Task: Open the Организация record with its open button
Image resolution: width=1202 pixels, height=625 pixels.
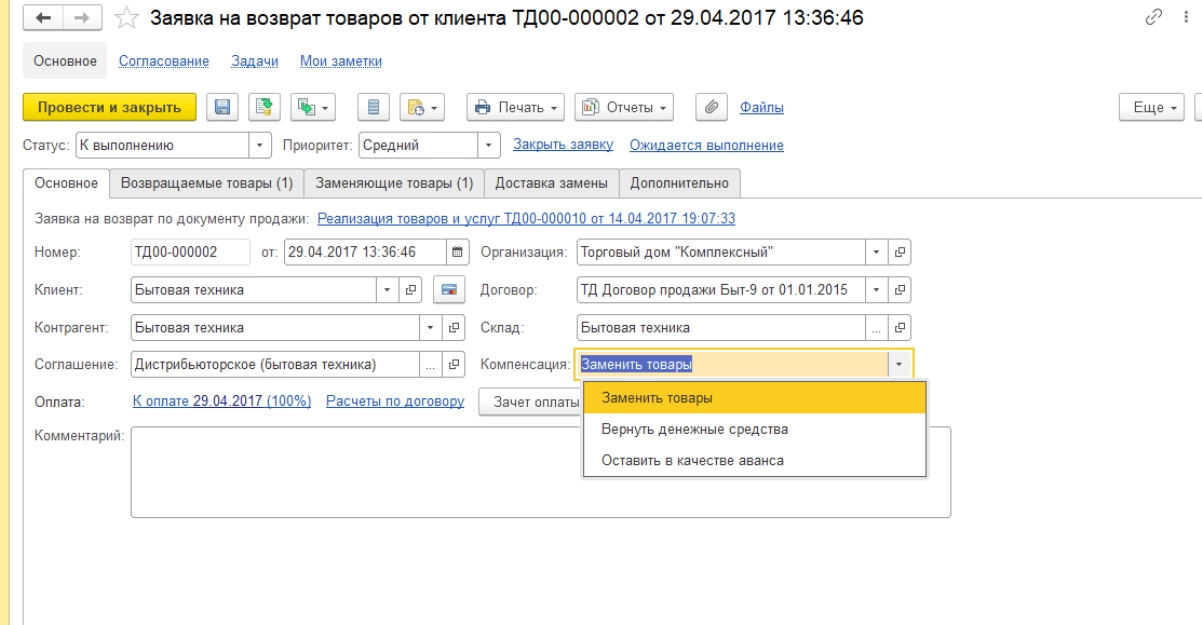Action: click(x=900, y=252)
